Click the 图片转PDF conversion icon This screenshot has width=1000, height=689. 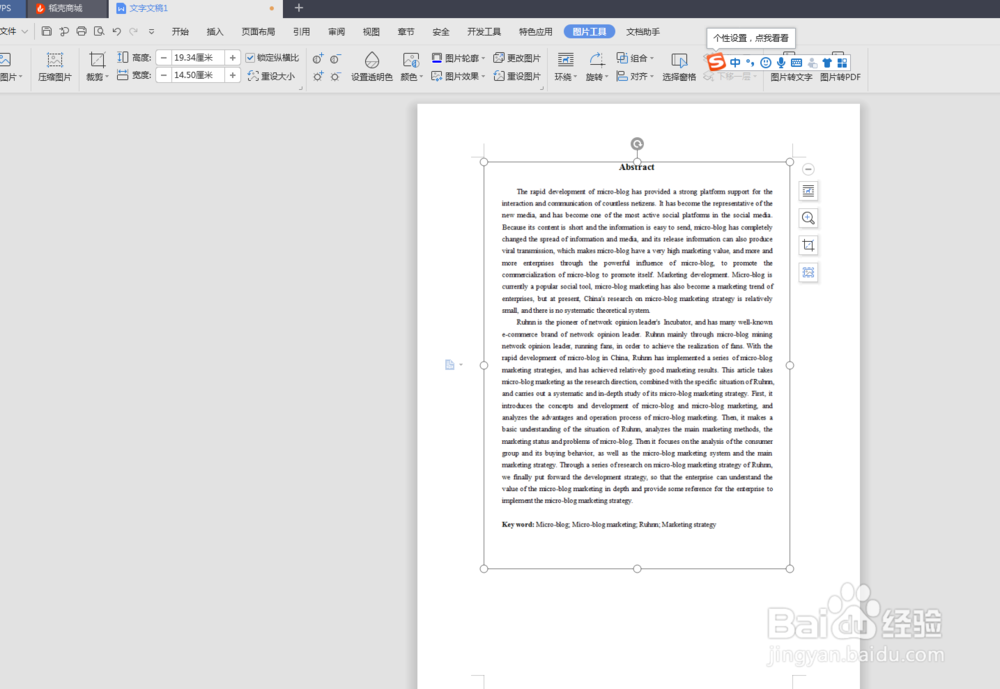pos(838,76)
